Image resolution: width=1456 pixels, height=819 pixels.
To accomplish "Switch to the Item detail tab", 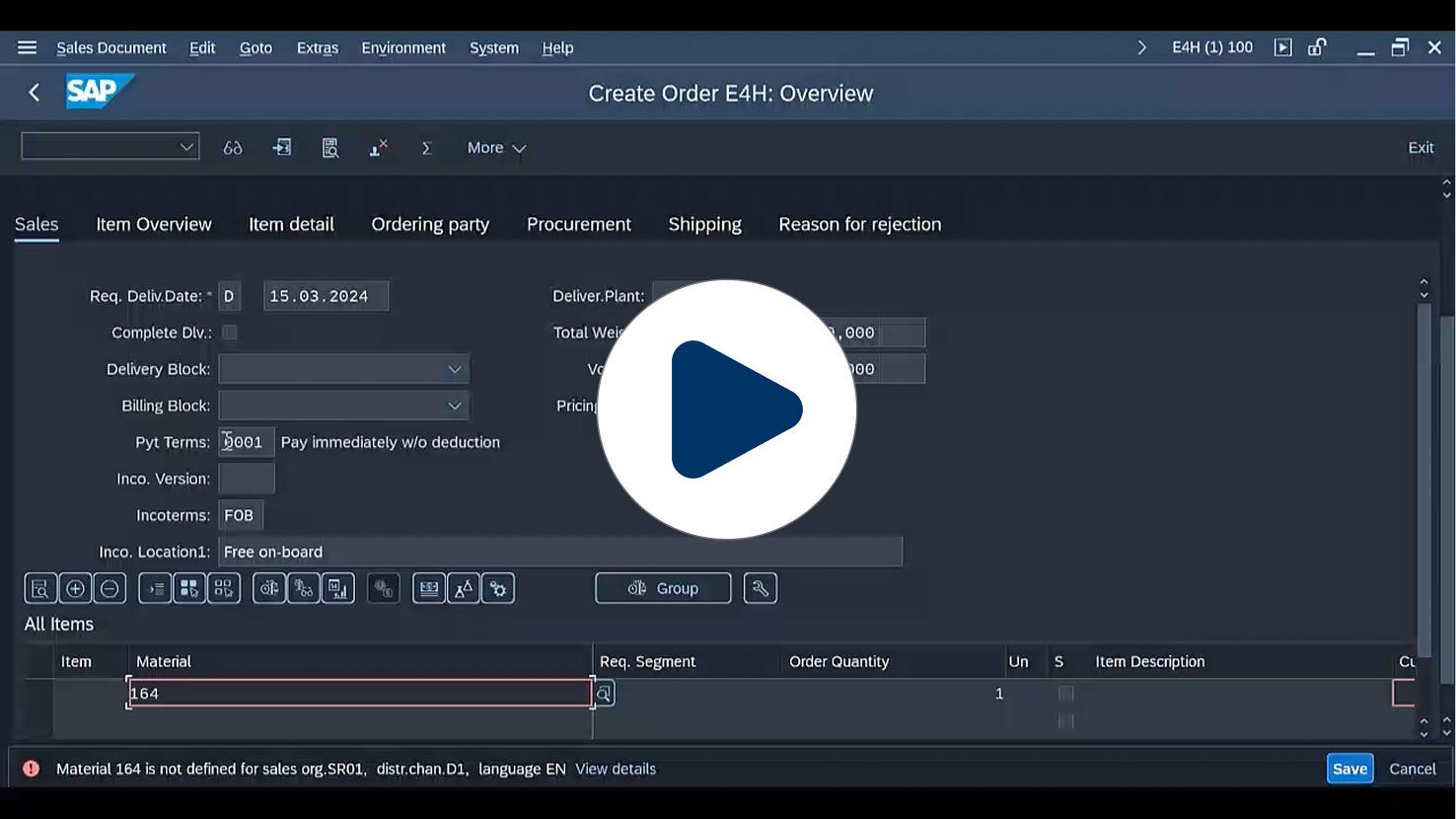I will click(x=291, y=224).
